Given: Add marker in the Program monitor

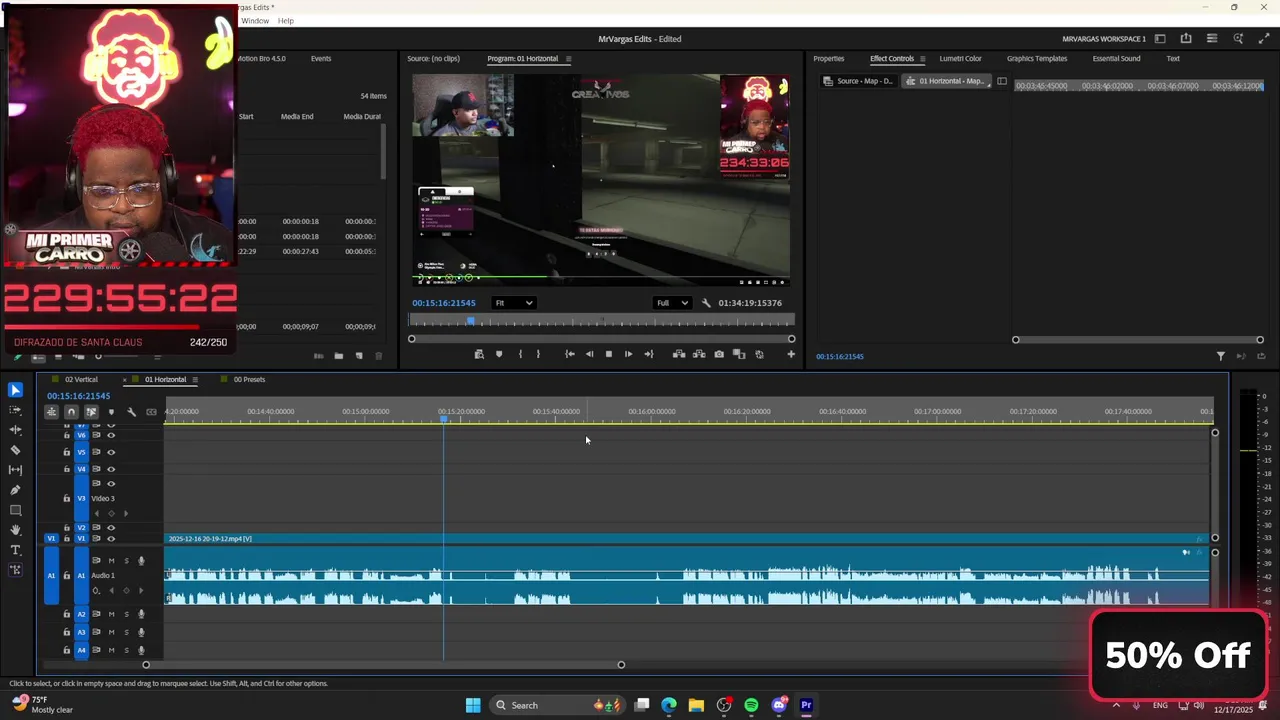Looking at the screenshot, I should tap(499, 354).
